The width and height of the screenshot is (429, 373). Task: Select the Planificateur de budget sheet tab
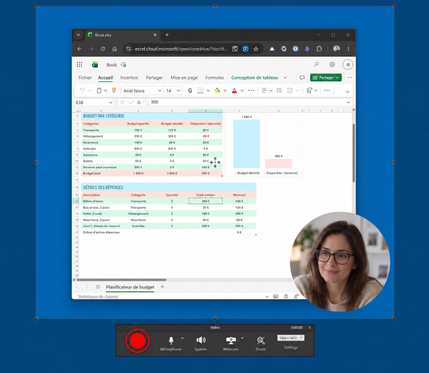click(x=130, y=287)
